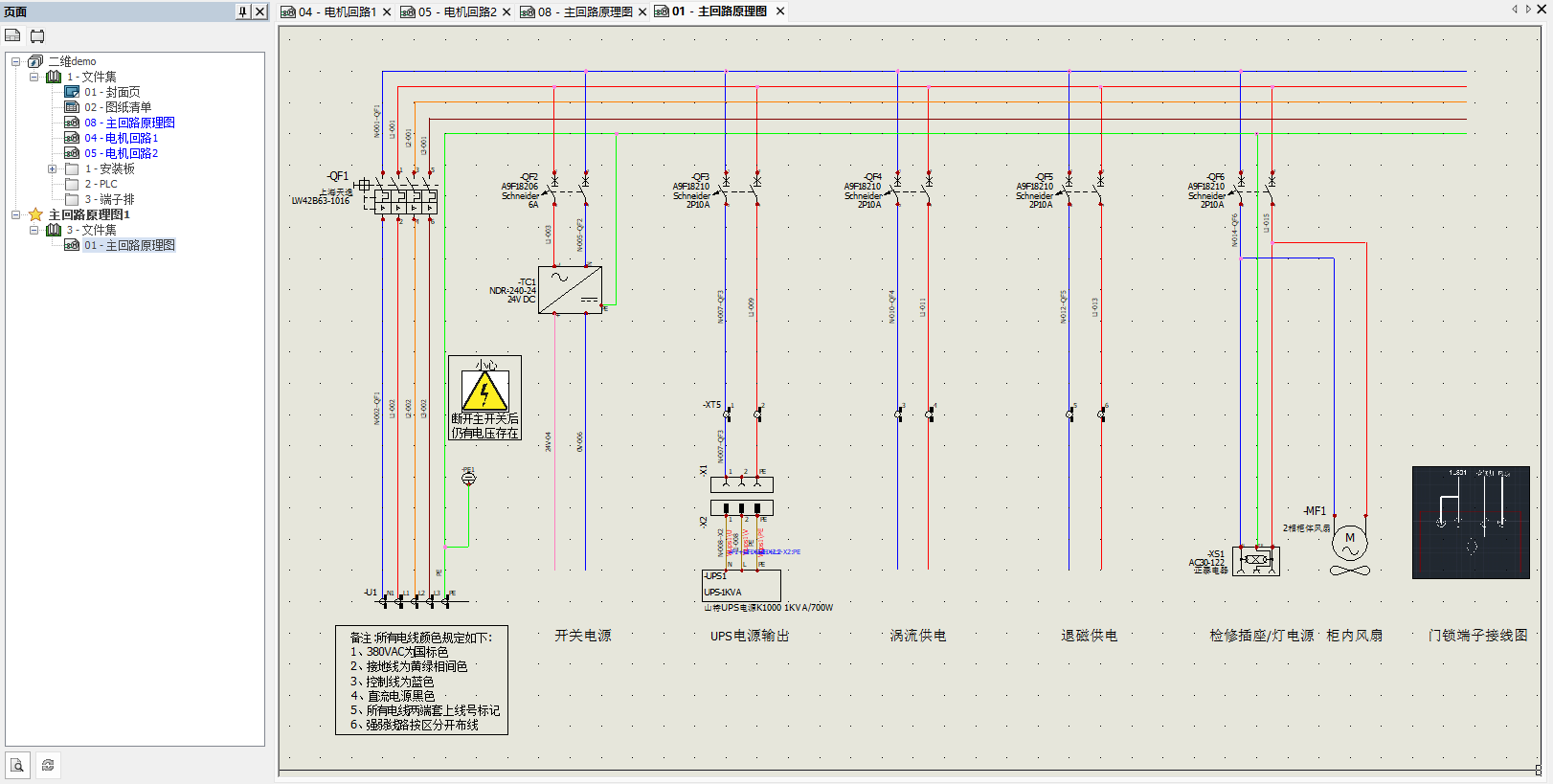Click the pages list view icon
Screen dimensions: 1553x784
click(12, 35)
